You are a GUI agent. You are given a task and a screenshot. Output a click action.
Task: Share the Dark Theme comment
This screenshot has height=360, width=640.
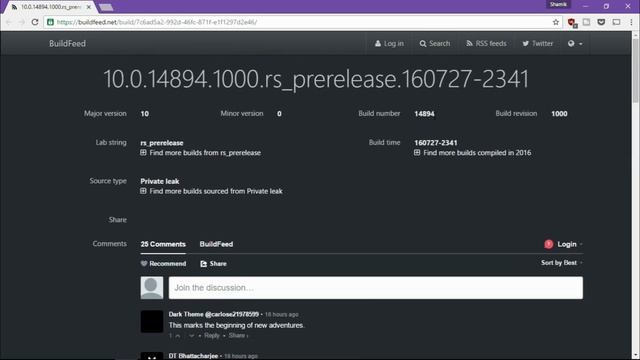point(238,336)
